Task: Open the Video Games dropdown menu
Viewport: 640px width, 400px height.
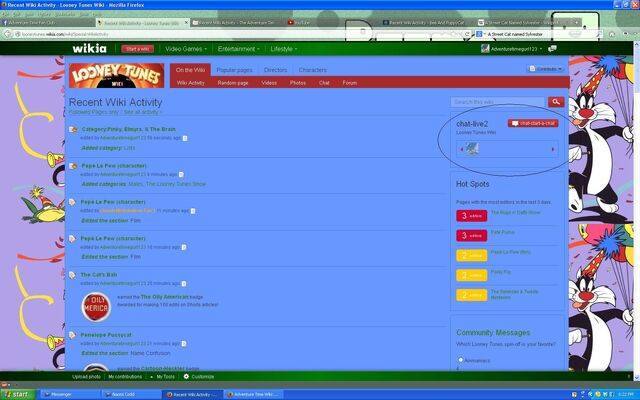Action: 186,49
